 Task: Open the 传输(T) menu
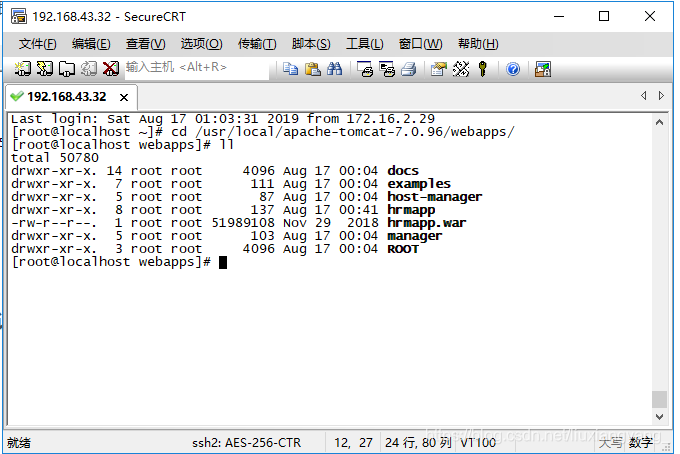pos(257,44)
